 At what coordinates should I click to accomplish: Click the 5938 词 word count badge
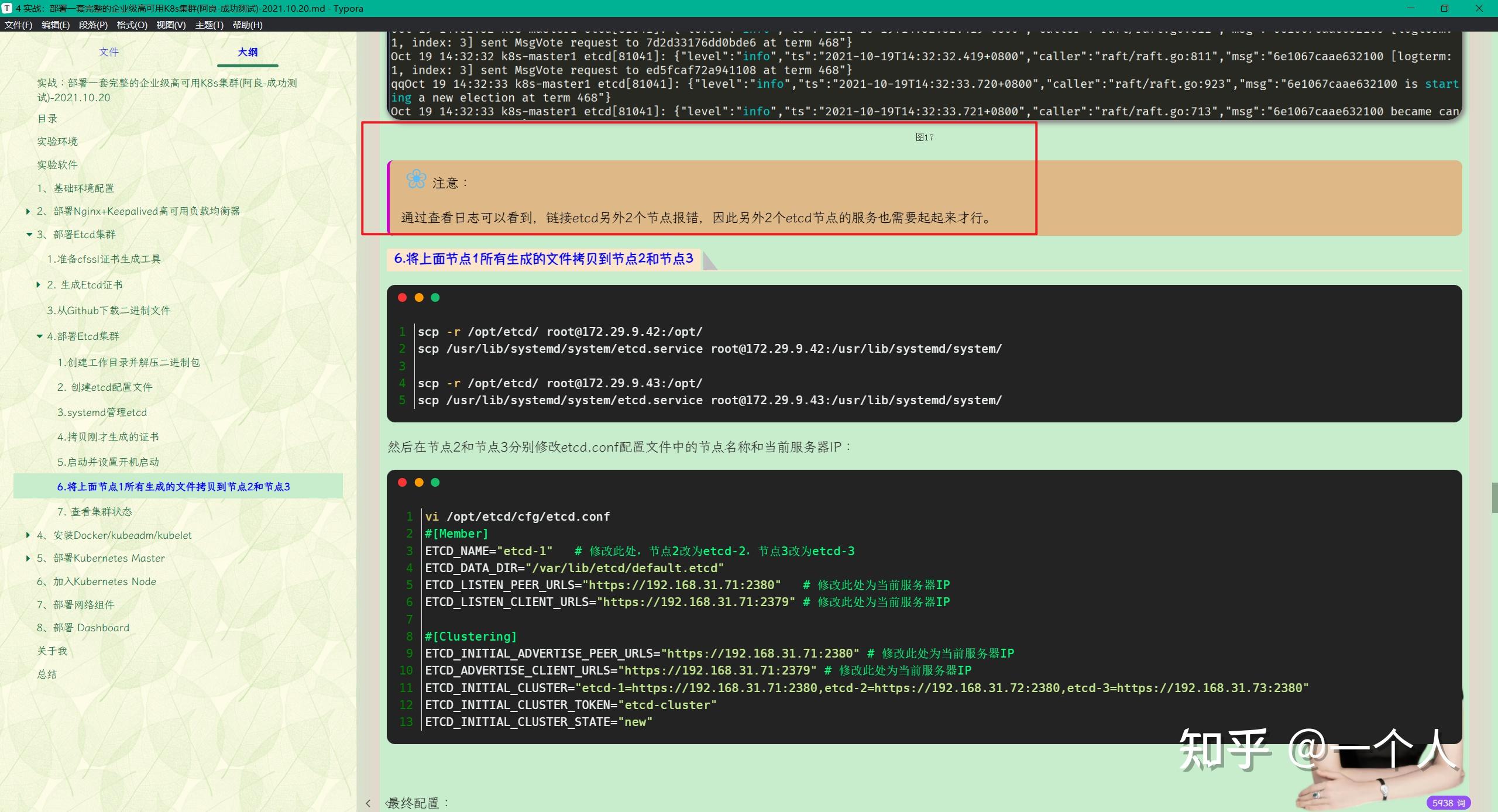[x=1449, y=803]
